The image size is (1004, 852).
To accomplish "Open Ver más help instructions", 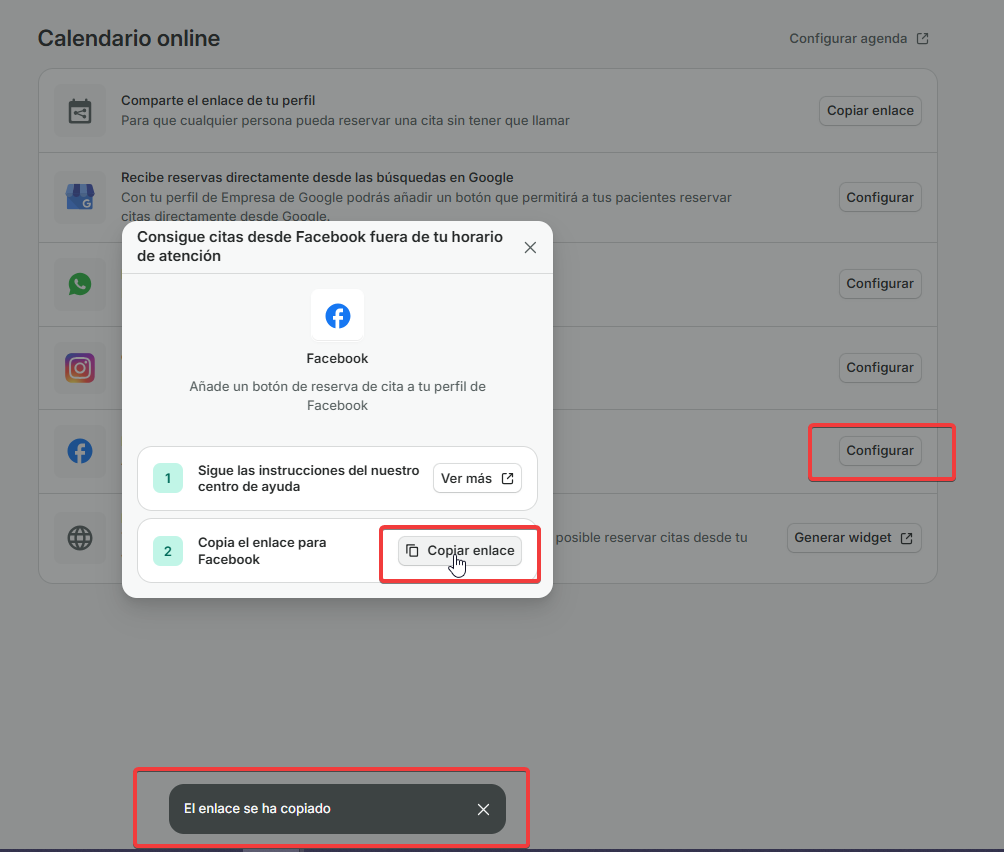I will coord(477,478).
